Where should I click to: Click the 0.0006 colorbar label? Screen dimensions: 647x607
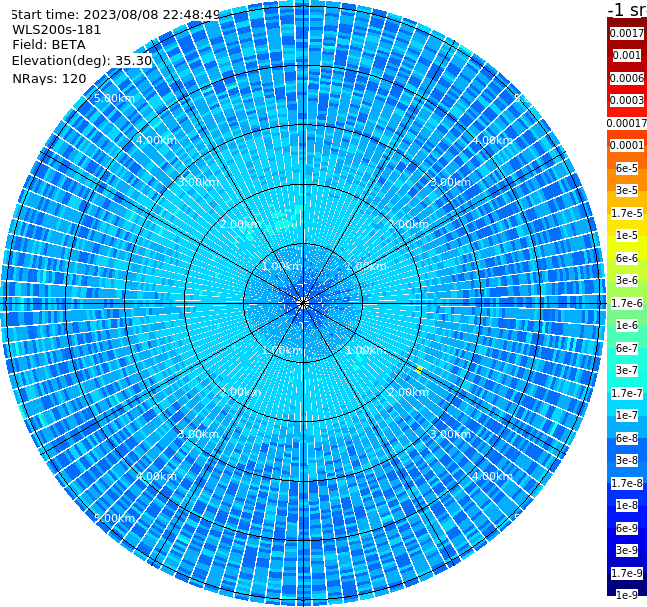click(x=627, y=78)
